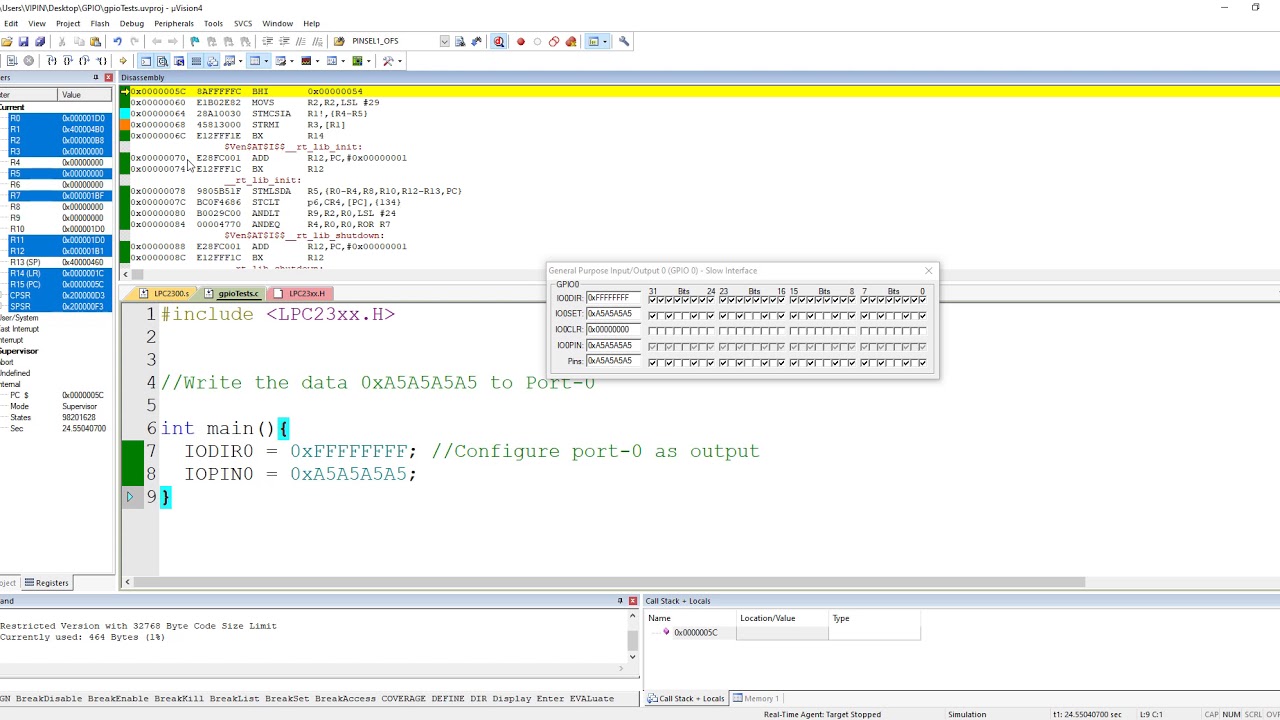The height and width of the screenshot is (720, 1280).
Task: Click Disassembly horizontal scrollbar thumb
Action: click(x=138, y=274)
